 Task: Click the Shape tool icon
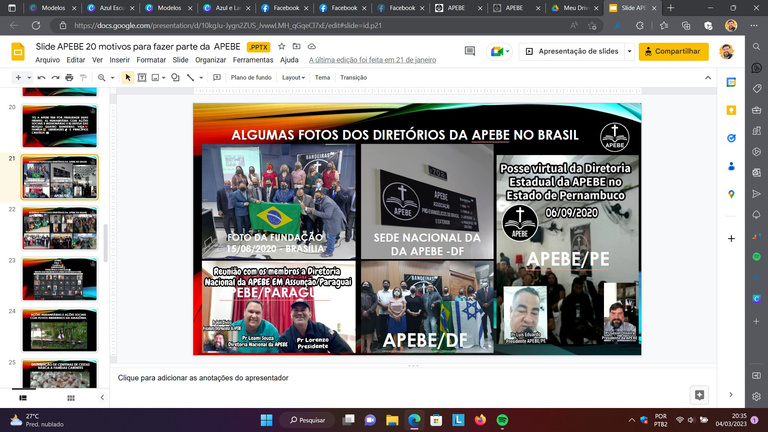[175, 77]
